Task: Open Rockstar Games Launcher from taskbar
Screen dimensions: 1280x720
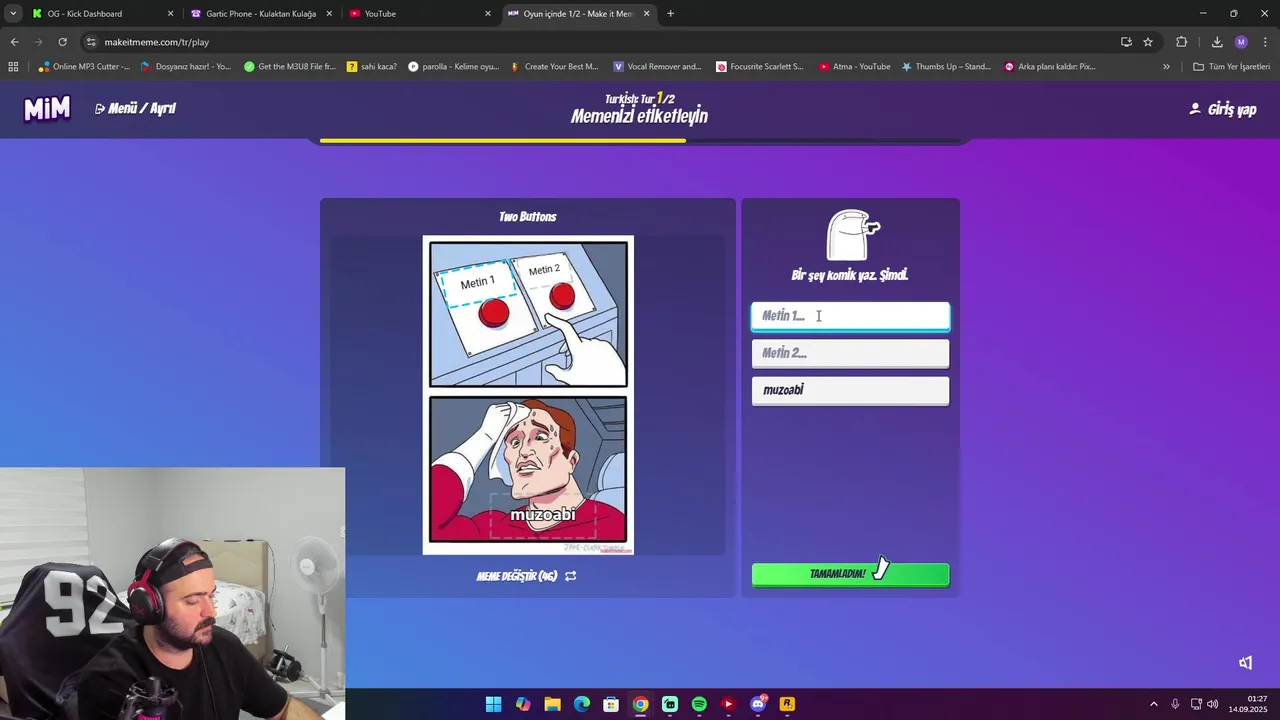Action: point(787,704)
